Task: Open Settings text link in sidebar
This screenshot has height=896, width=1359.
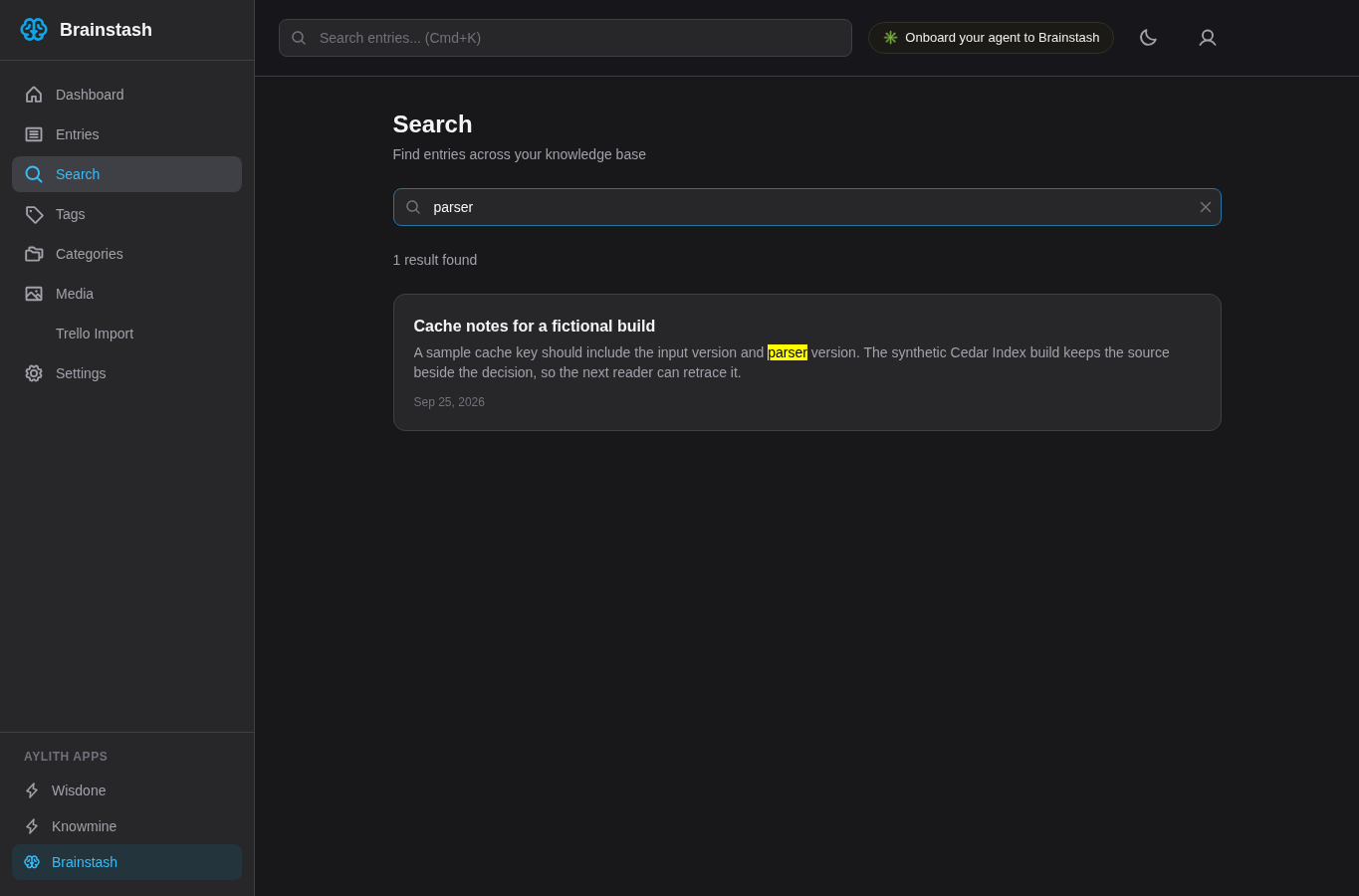Action: 81,373
